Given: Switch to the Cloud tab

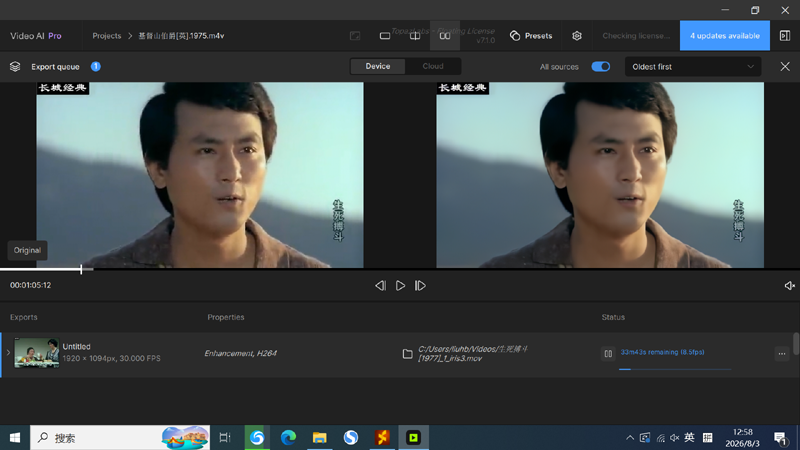Looking at the screenshot, I should pyautogui.click(x=433, y=66).
